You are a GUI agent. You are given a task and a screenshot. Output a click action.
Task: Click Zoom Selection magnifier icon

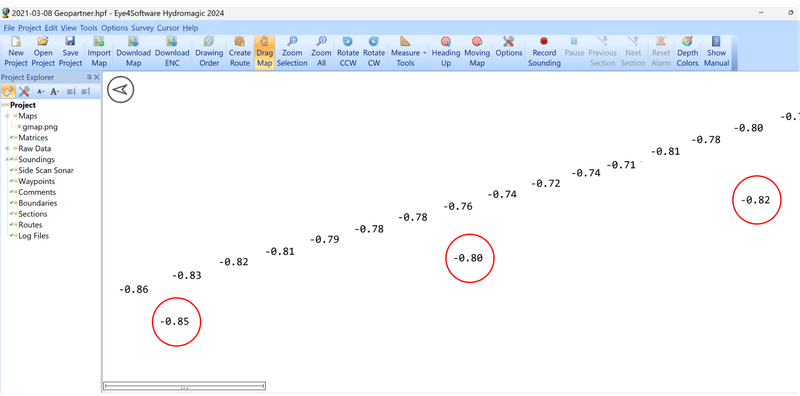pos(292,42)
